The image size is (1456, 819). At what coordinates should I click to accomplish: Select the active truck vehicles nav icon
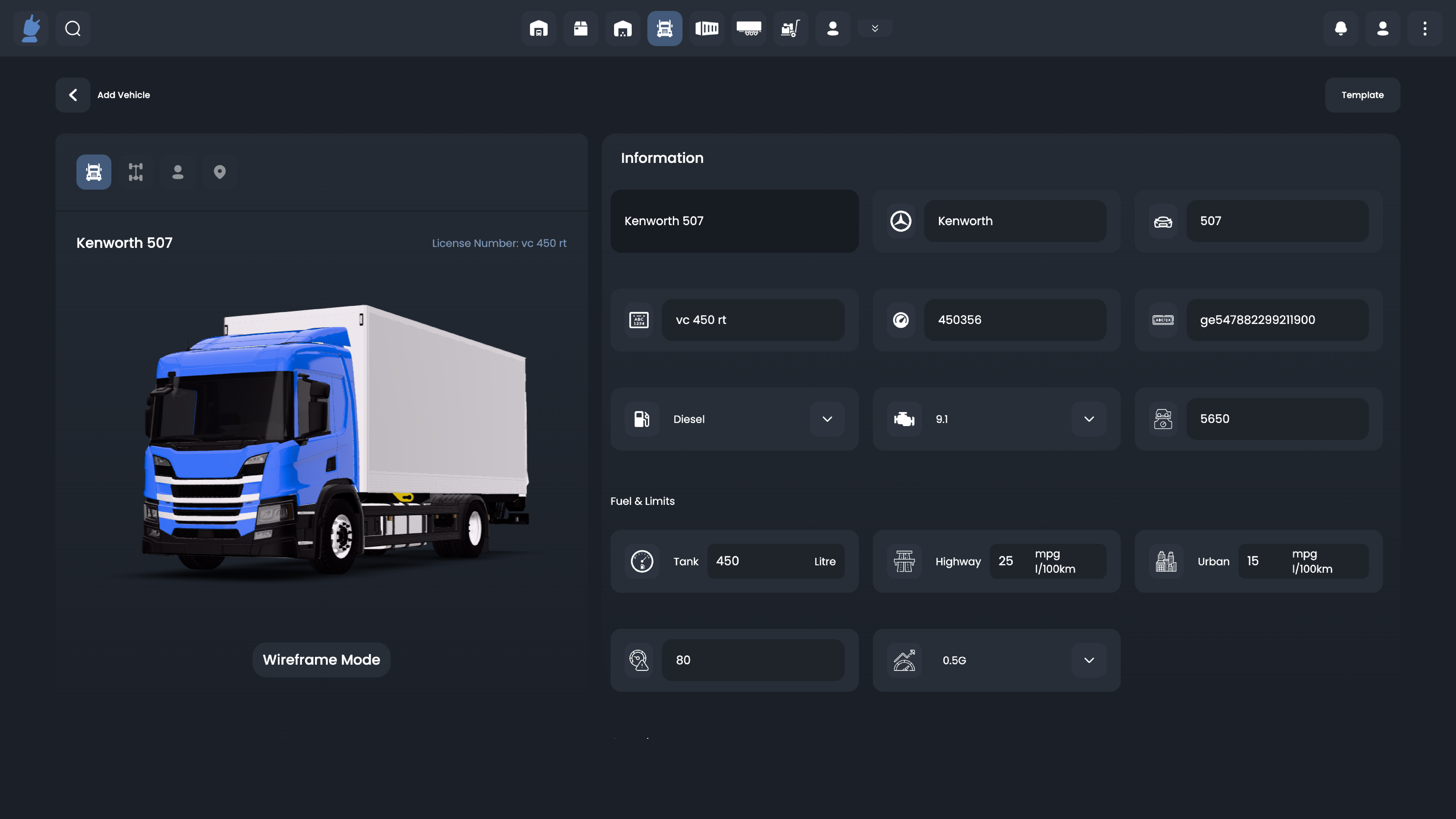[665, 28]
